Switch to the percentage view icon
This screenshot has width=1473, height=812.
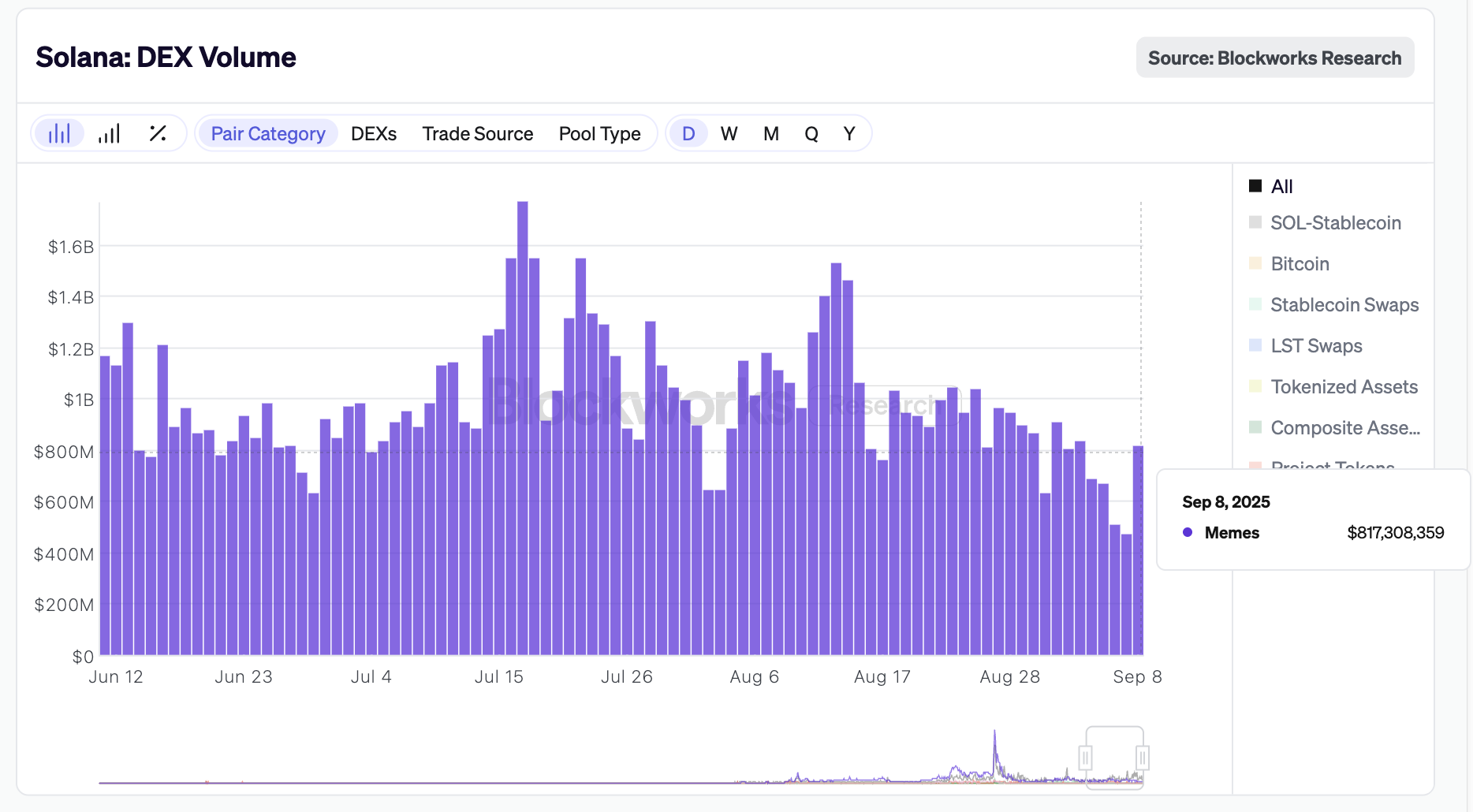coord(158,132)
